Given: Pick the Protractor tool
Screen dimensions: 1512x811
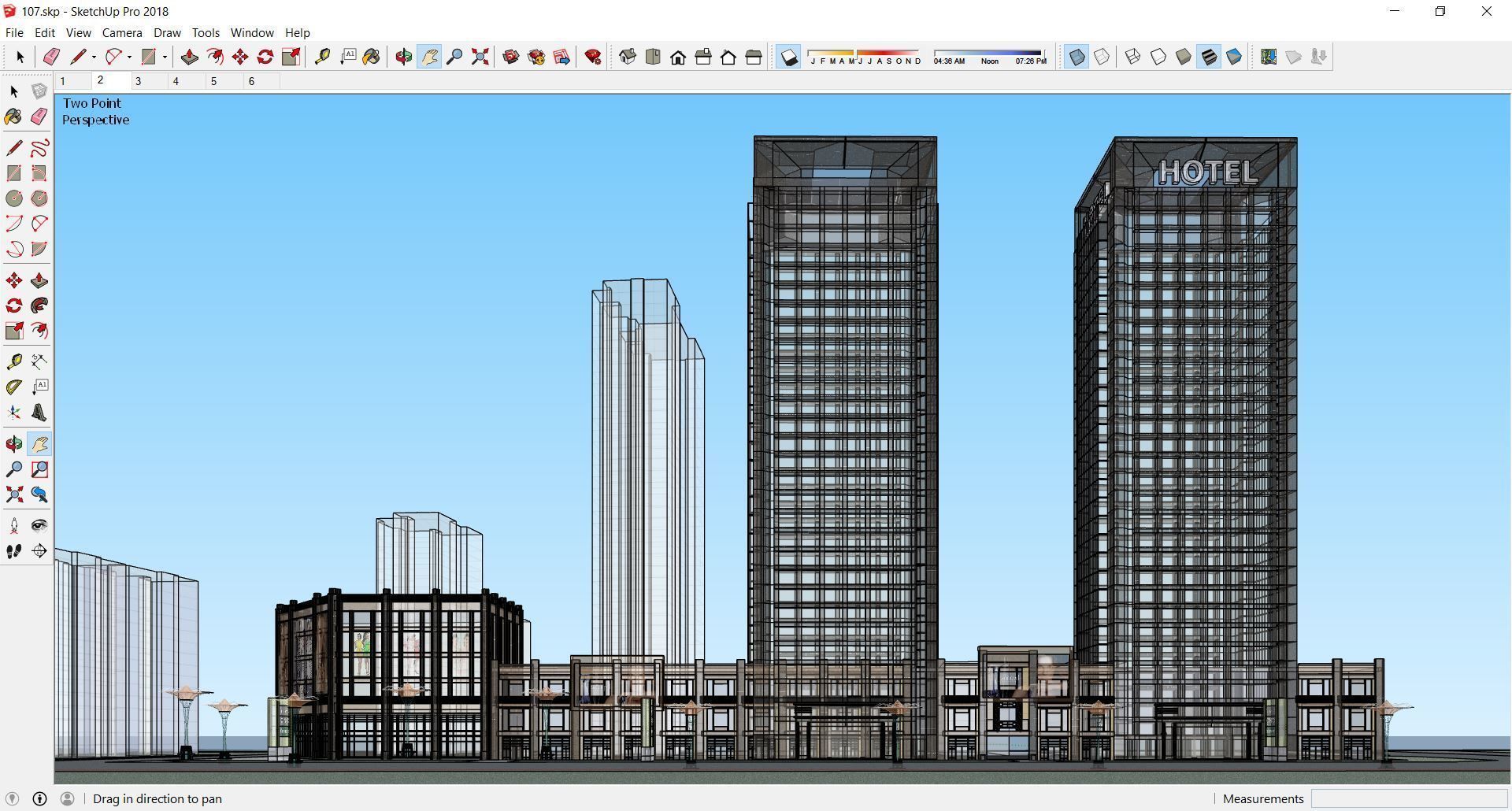Looking at the screenshot, I should (14, 387).
